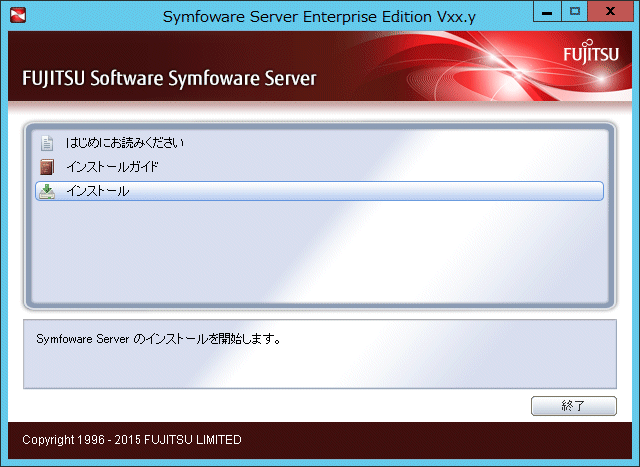Screen dimensions: 640x467
Task: Click the green download icon beside インストール
Action: [x=47, y=191]
